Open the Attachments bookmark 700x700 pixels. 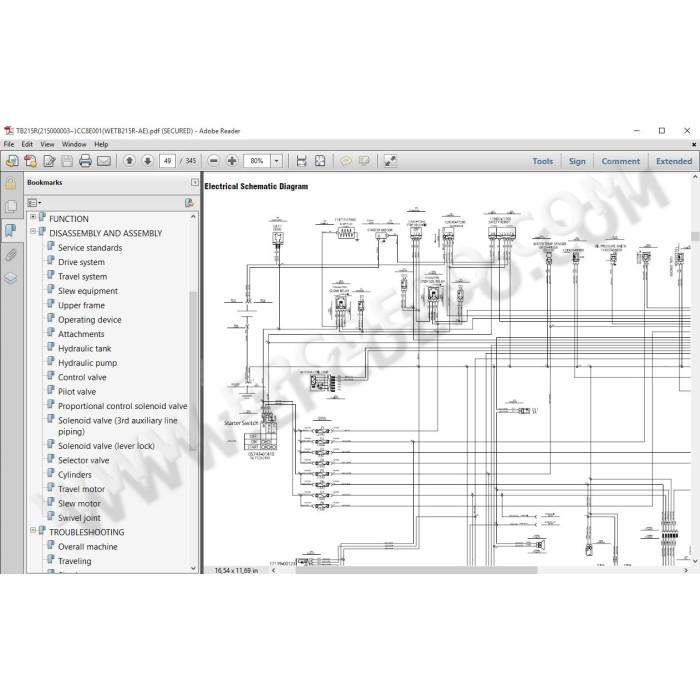pos(81,334)
